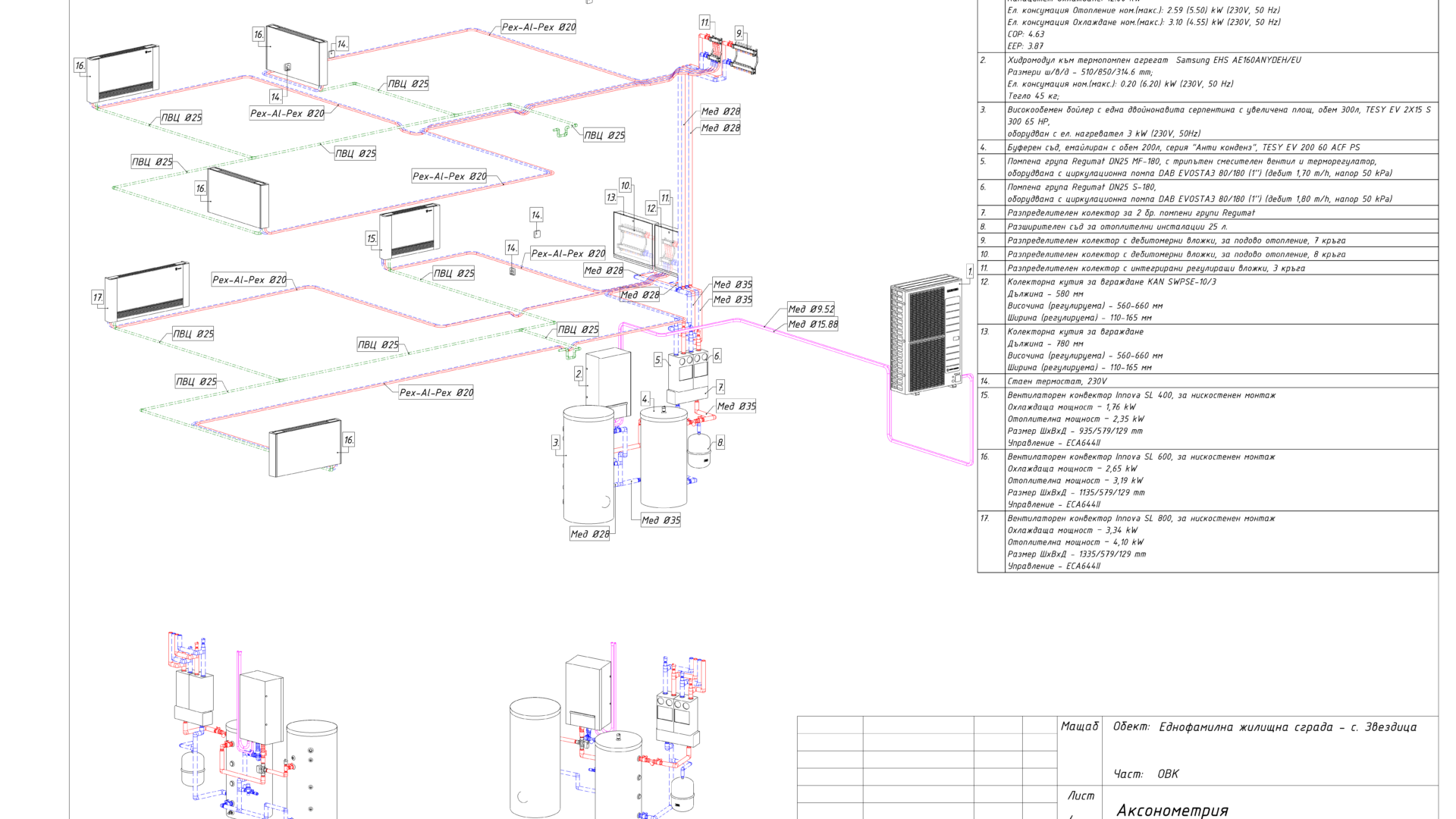The width and height of the screenshot is (1456, 819).
Task: Click the legend row 'Разпределителен колектор за 2 бр. помпени групи Regumat'
Action: tap(1208, 213)
